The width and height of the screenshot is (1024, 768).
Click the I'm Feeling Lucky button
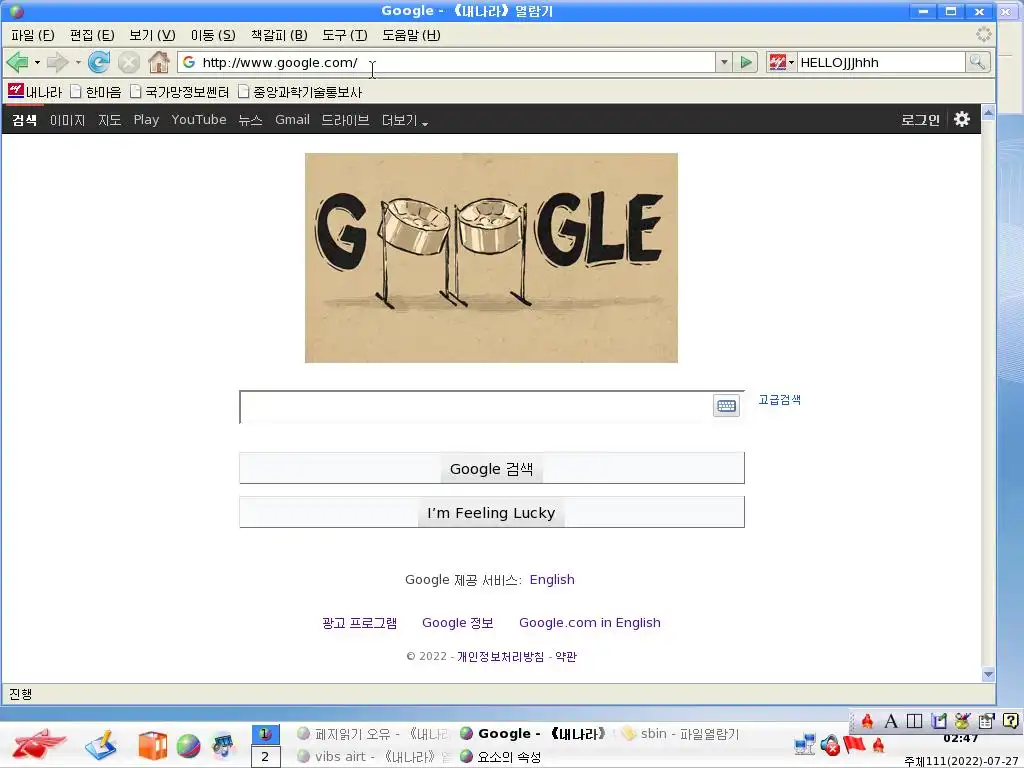pos(492,512)
